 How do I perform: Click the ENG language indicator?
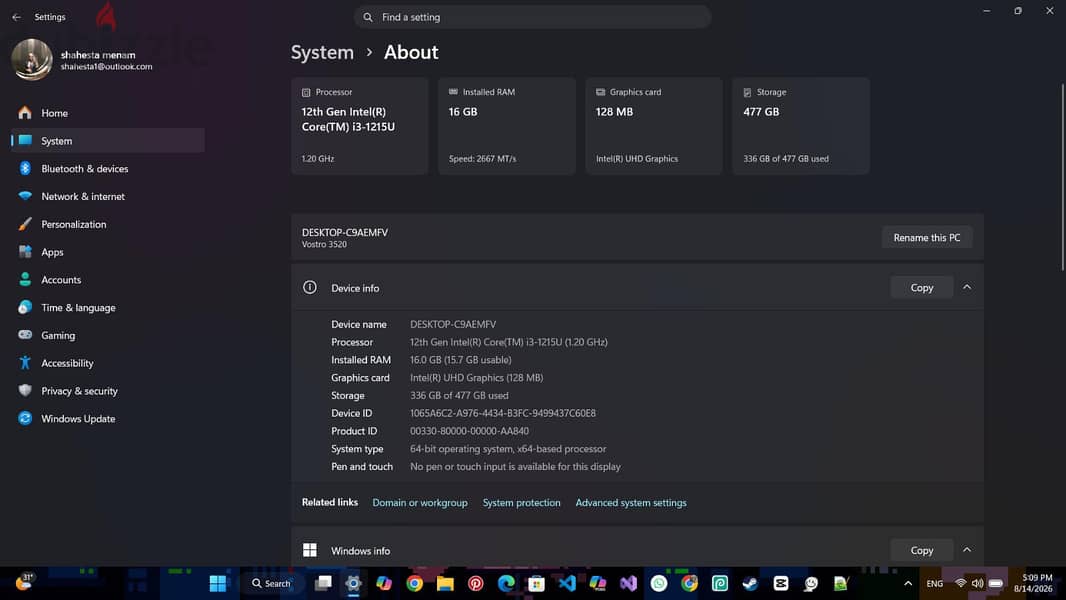coord(935,583)
